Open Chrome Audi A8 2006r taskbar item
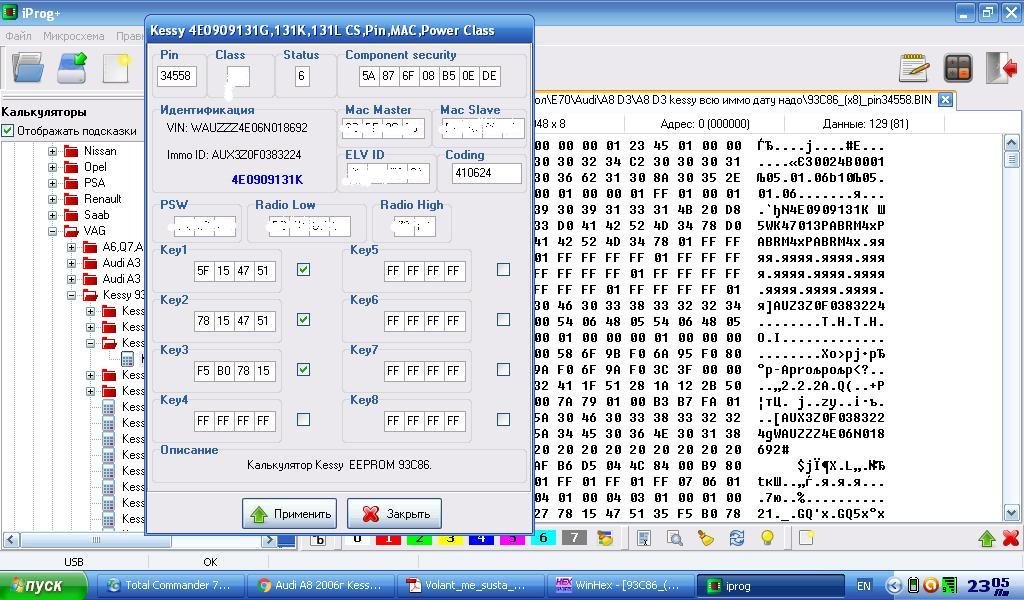 (x=320, y=586)
